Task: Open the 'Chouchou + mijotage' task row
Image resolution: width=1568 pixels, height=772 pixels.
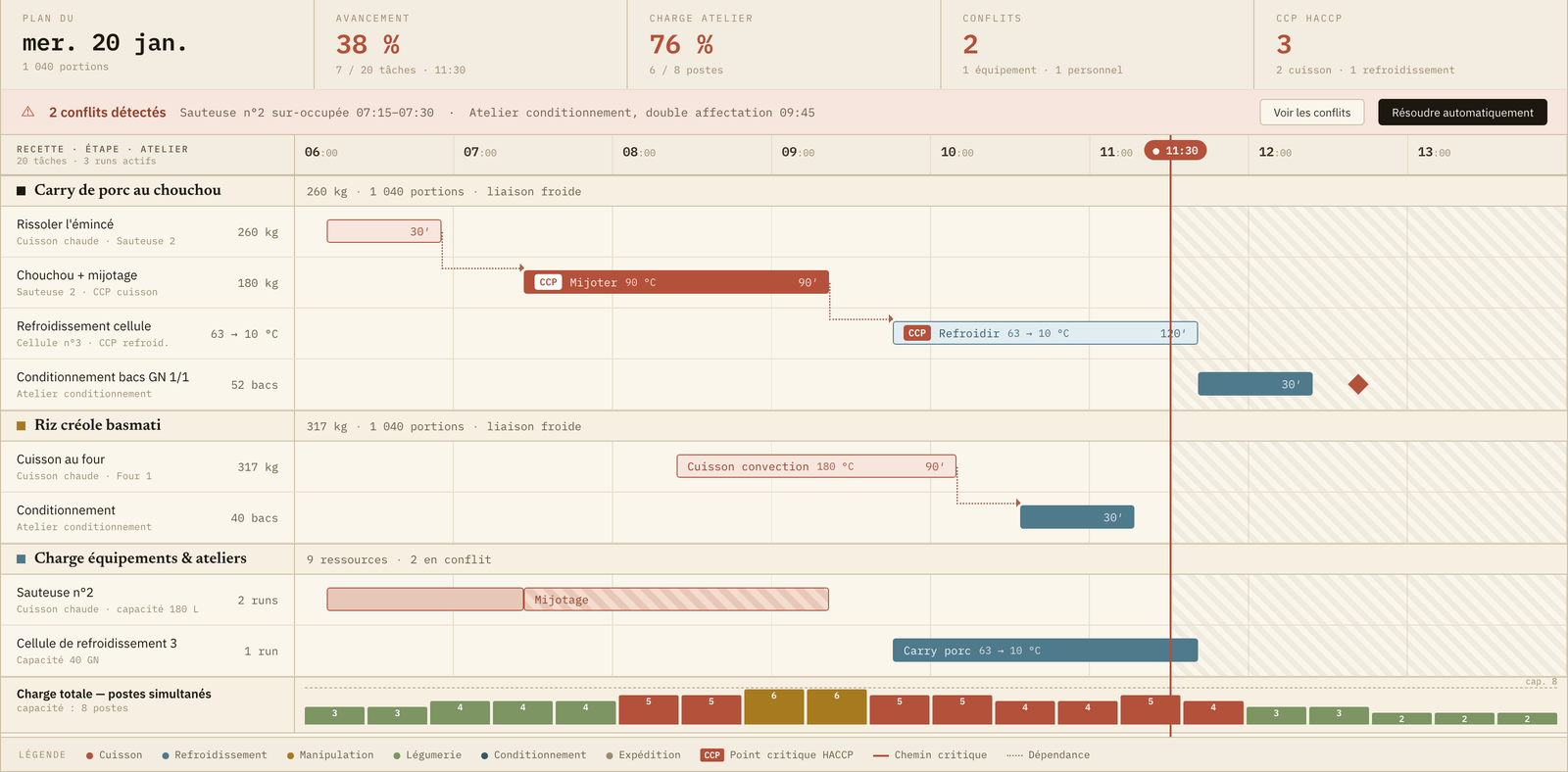Action: click(x=147, y=283)
